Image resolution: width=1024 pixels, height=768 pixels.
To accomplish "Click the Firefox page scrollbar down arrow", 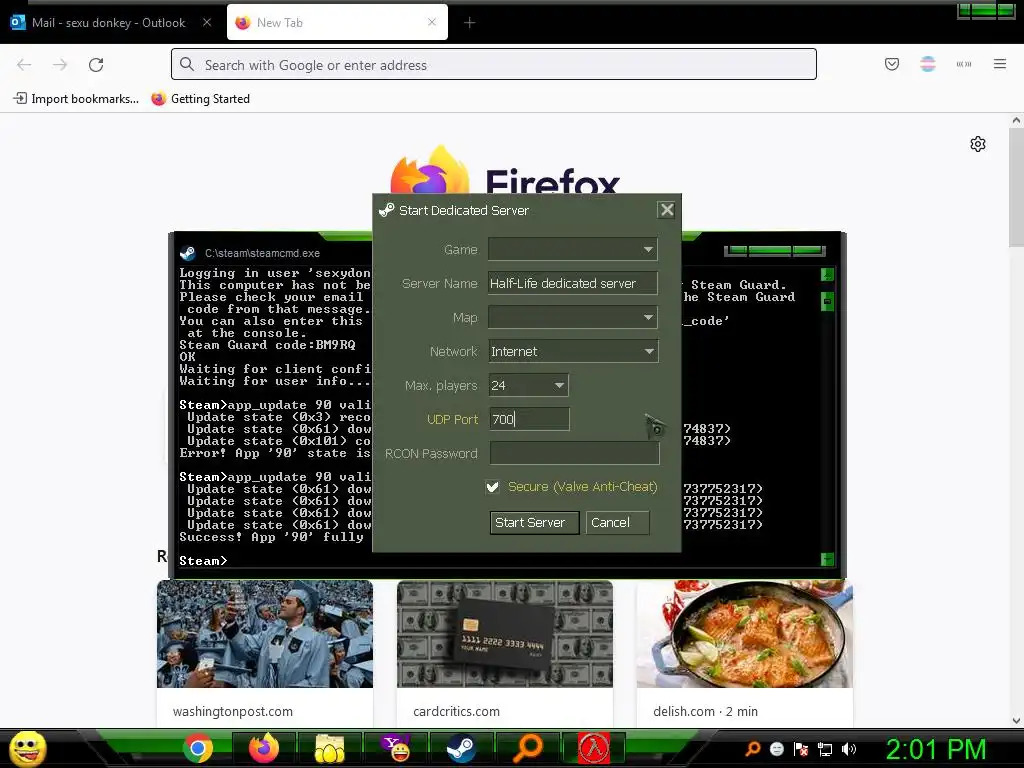I will [x=1016, y=721].
